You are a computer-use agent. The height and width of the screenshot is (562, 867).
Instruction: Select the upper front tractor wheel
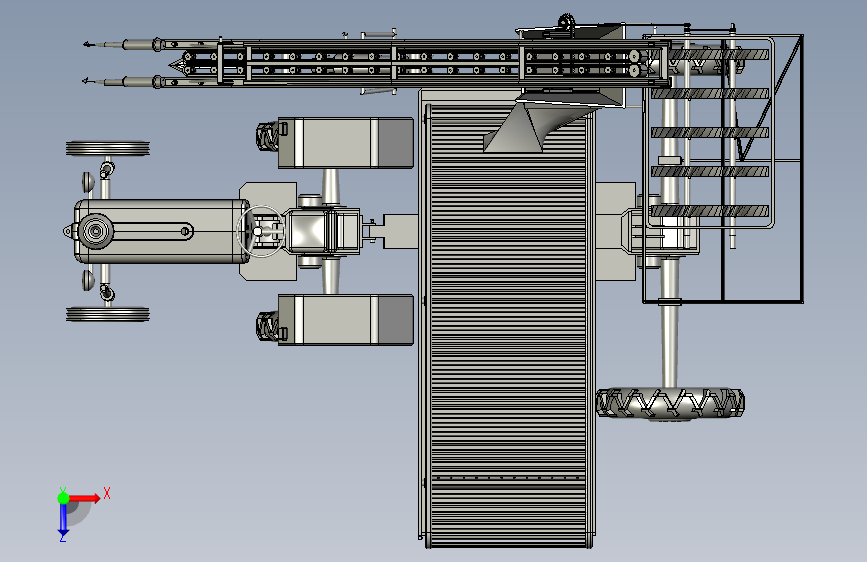click(108, 148)
